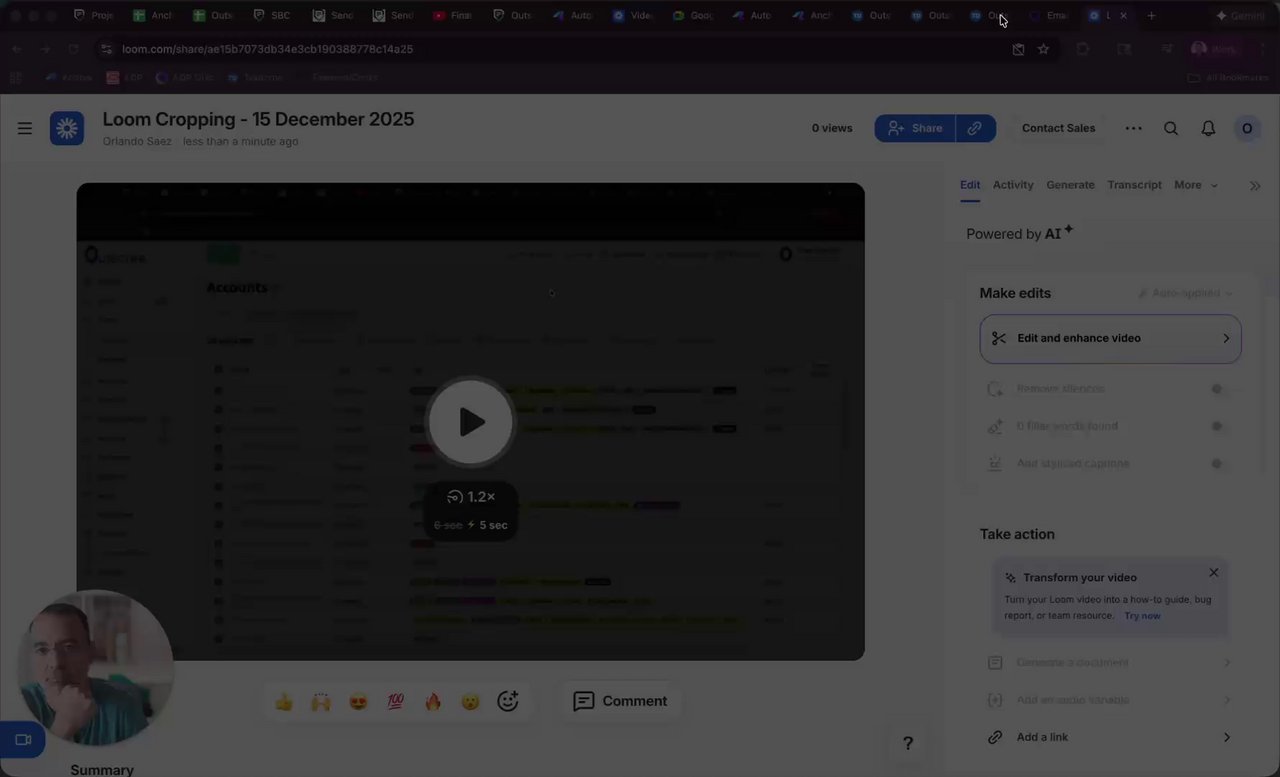Toggle the Add stylized captions switch

pos(1217,464)
